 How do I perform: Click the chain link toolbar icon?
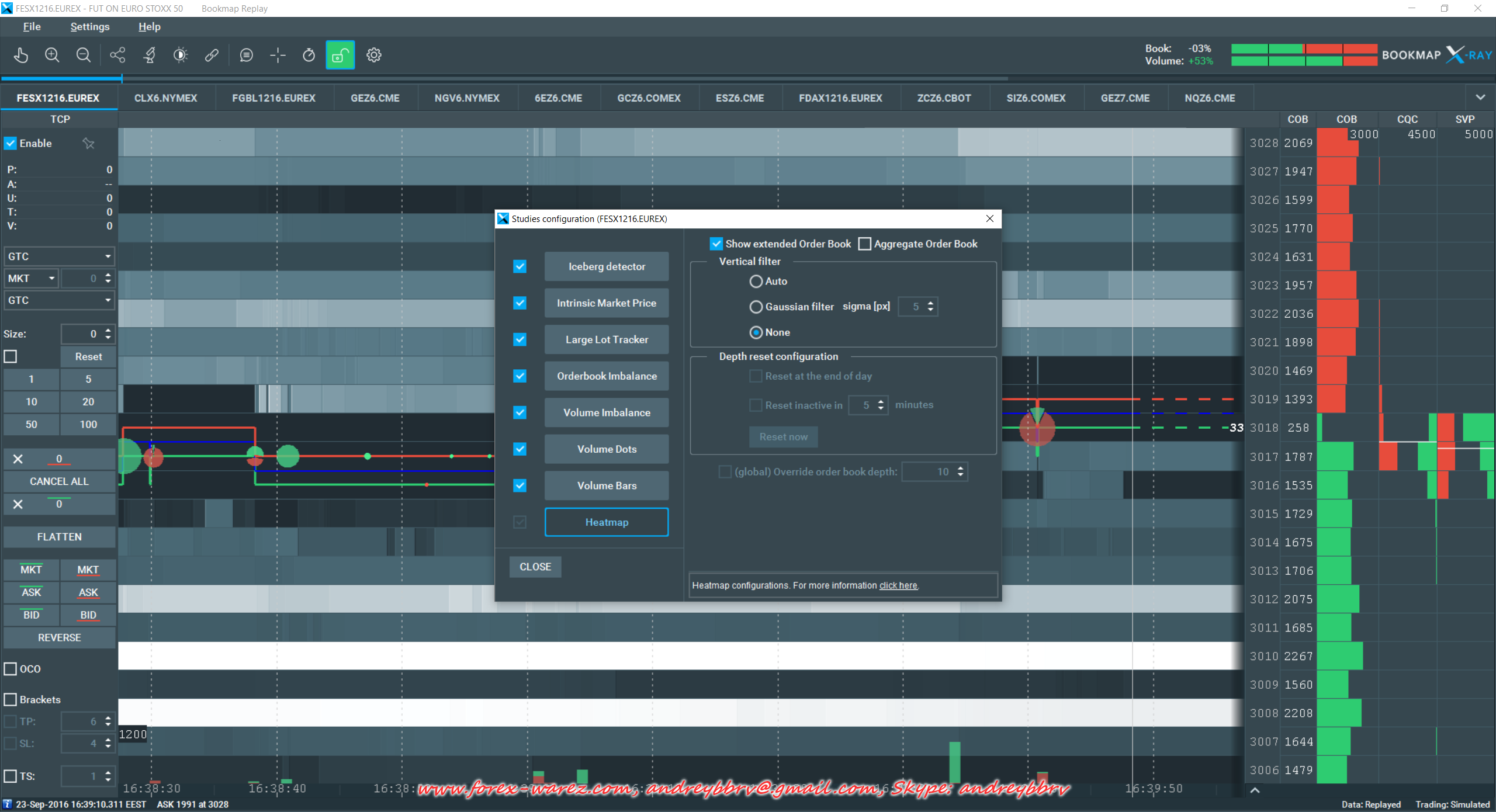(212, 55)
